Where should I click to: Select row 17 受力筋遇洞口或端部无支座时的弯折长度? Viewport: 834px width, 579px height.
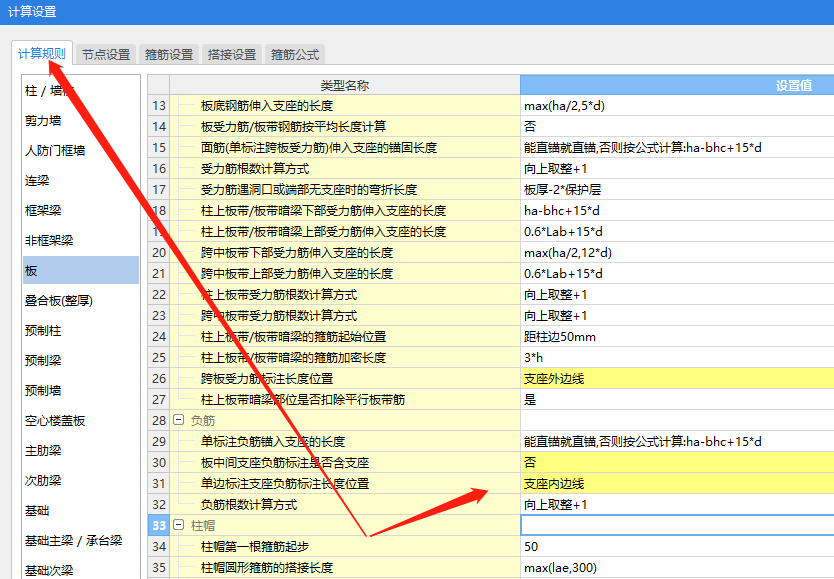point(308,189)
